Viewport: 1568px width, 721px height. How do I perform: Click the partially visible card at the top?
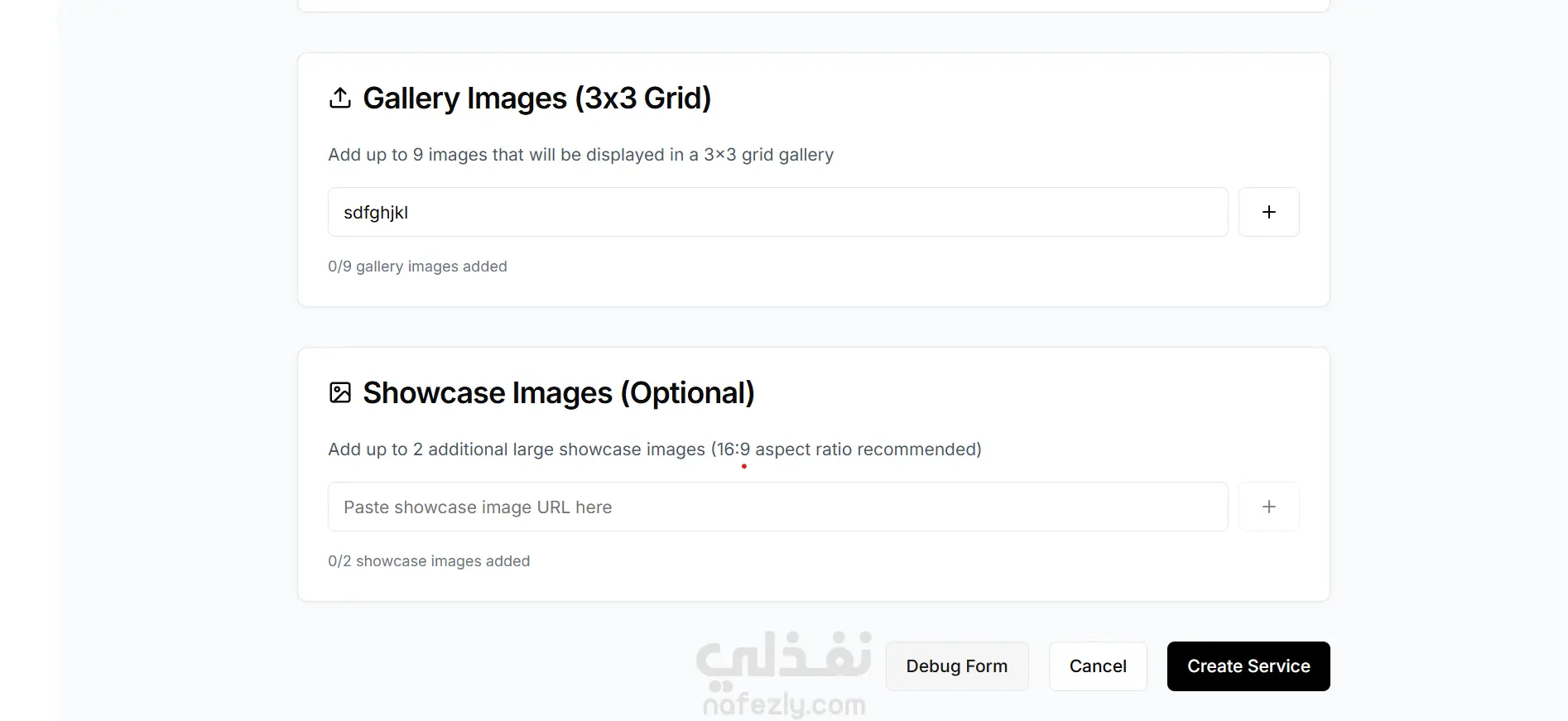point(813,6)
